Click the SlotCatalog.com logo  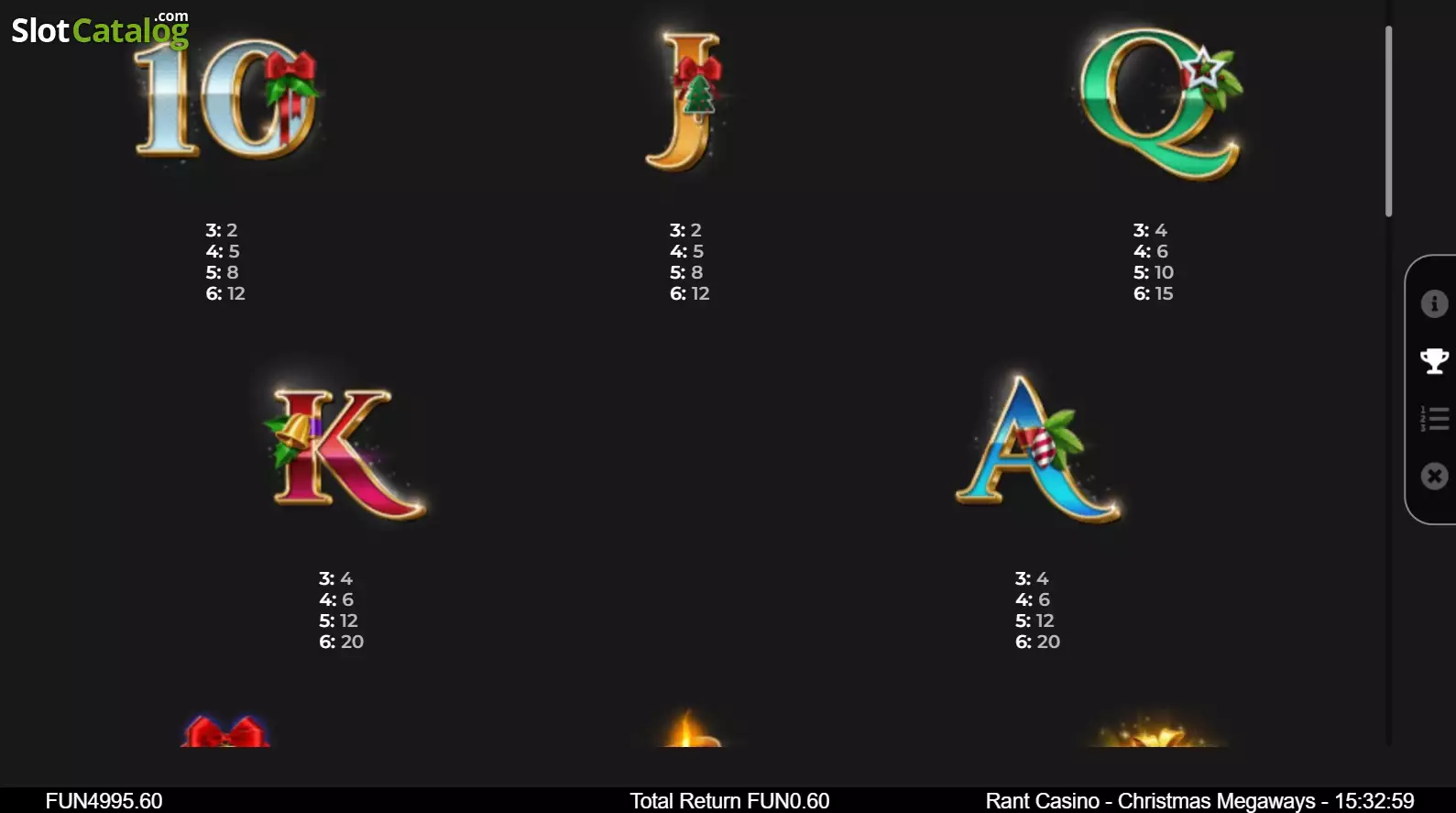(x=100, y=29)
